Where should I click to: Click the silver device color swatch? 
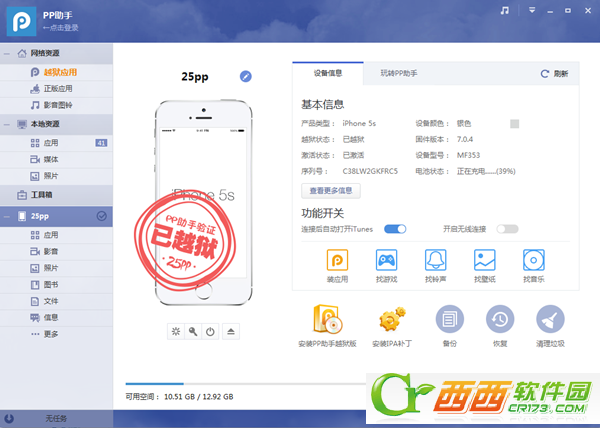515,124
